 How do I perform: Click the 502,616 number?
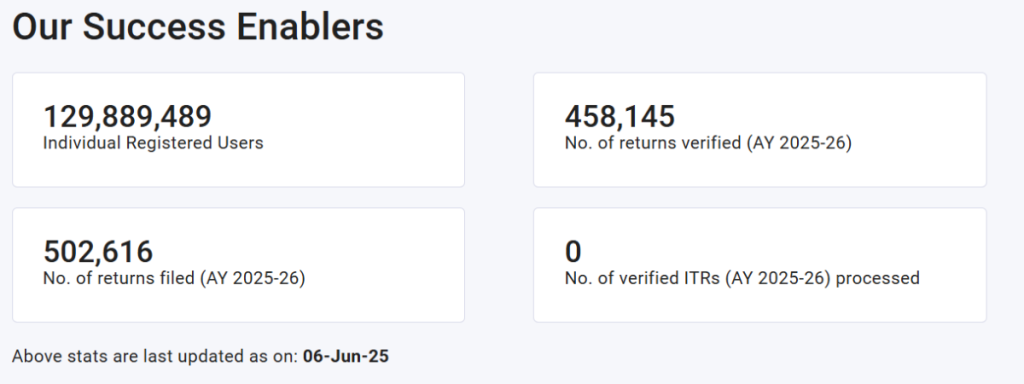99,252
